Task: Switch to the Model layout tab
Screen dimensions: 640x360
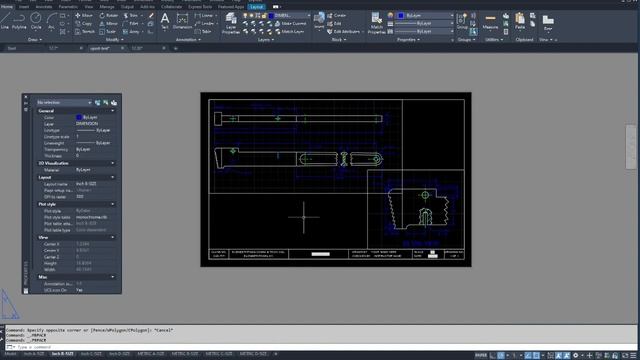Action: [10, 354]
